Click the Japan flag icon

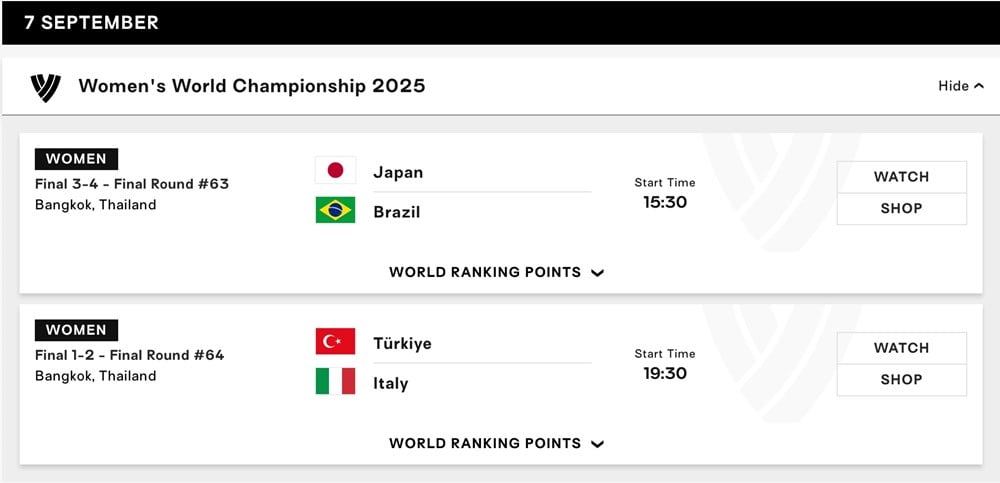(x=335, y=171)
